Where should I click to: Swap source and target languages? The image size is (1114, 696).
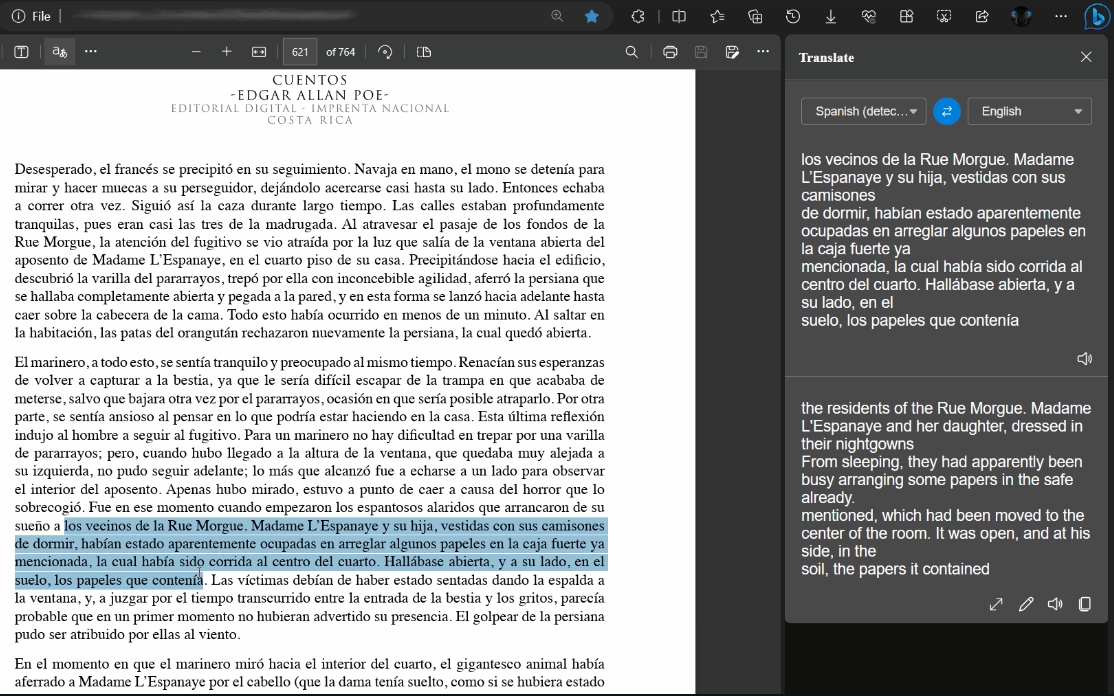947,112
